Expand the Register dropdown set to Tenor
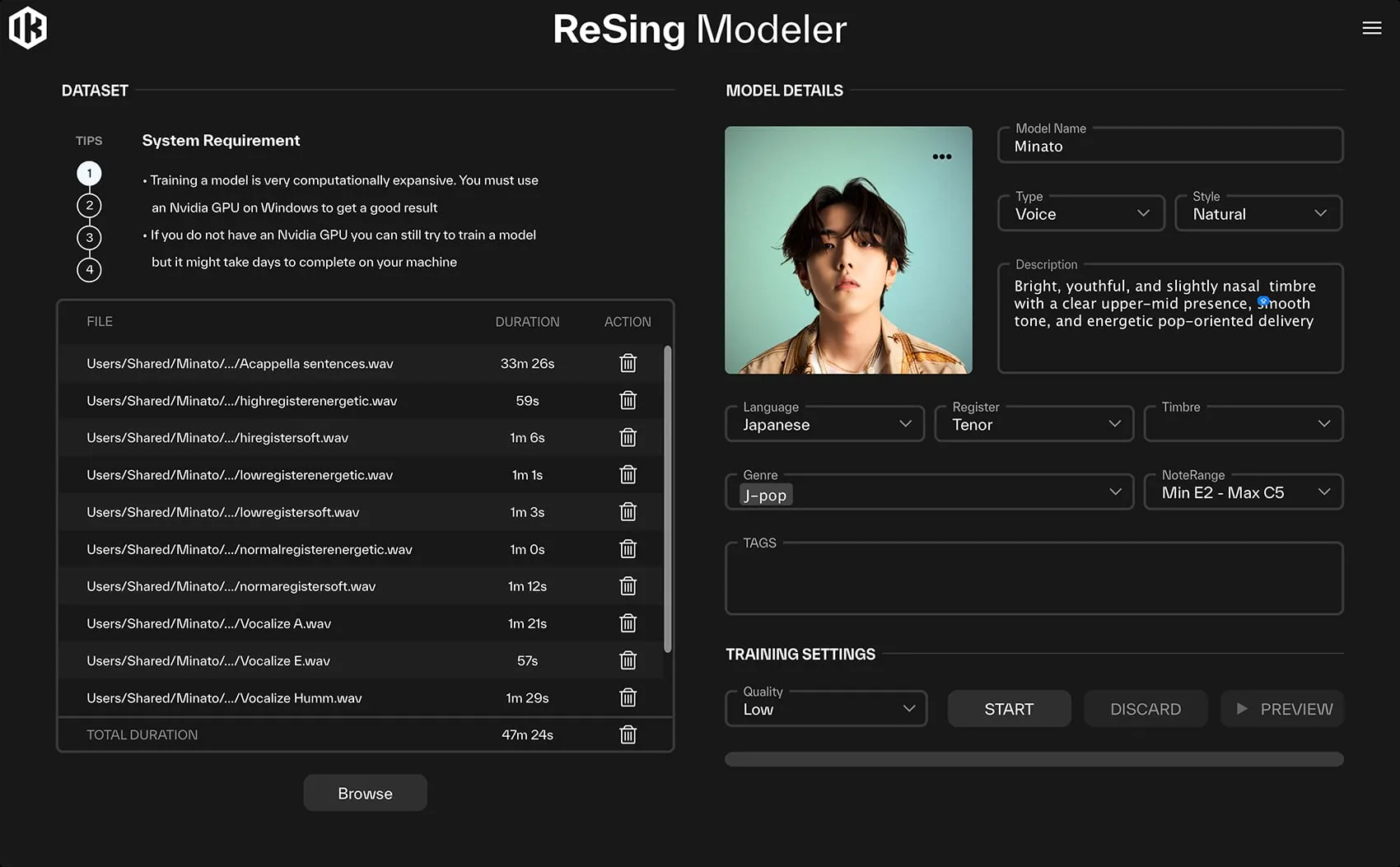 click(x=1034, y=424)
